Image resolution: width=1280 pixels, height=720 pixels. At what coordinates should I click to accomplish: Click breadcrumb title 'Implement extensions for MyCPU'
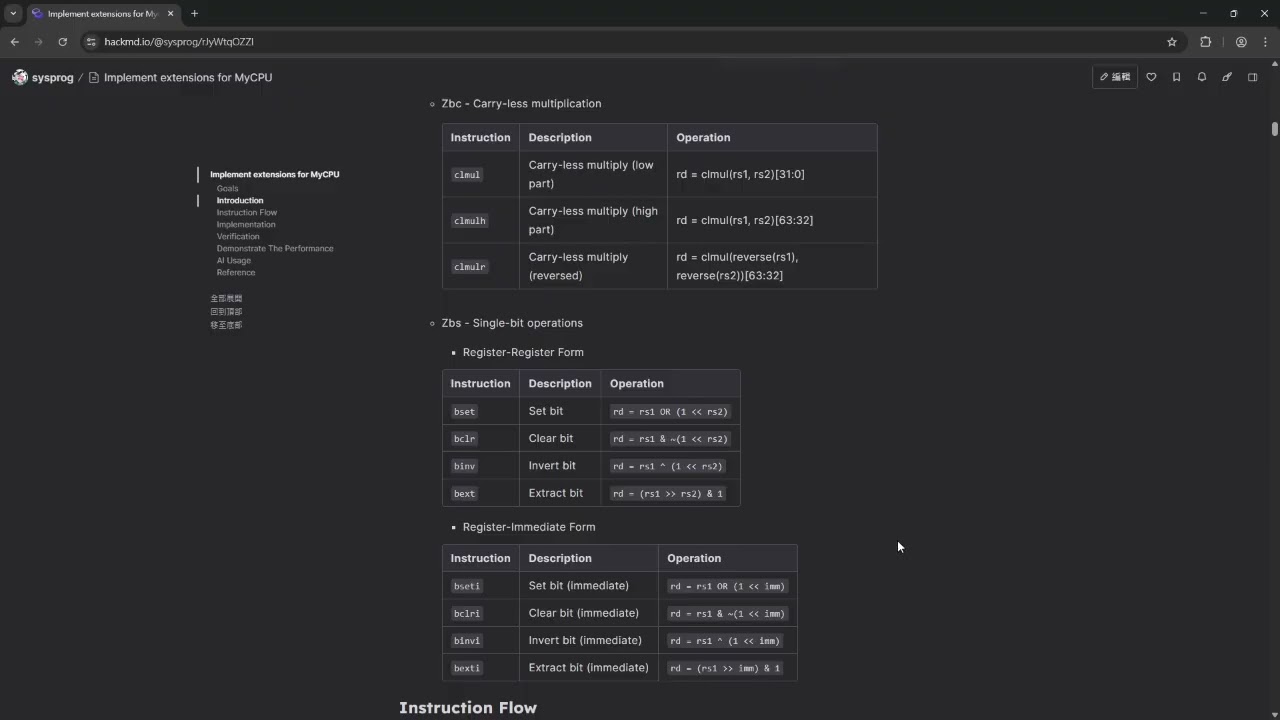point(188,77)
